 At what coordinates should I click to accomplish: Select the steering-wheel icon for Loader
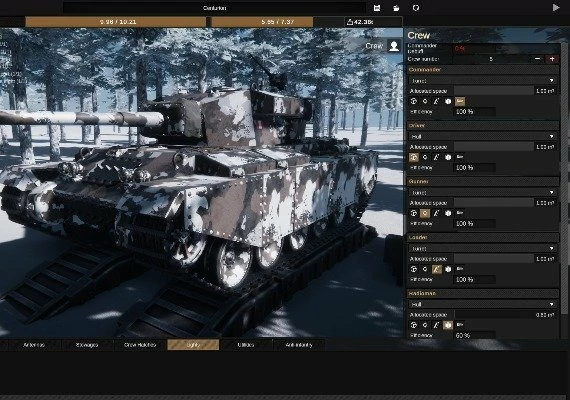pyautogui.click(x=413, y=269)
